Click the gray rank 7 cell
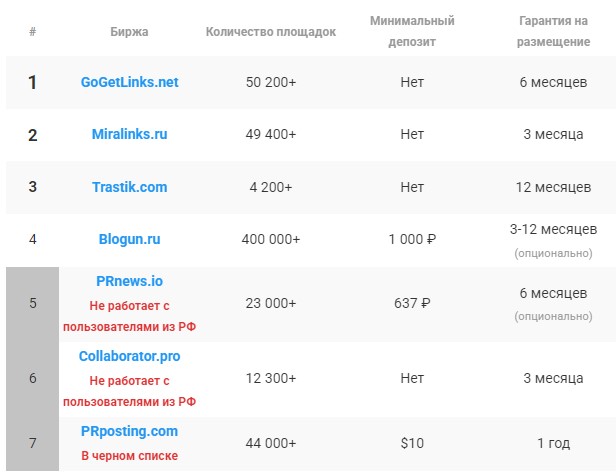Screen dimensions: 616x472 coord(33,443)
